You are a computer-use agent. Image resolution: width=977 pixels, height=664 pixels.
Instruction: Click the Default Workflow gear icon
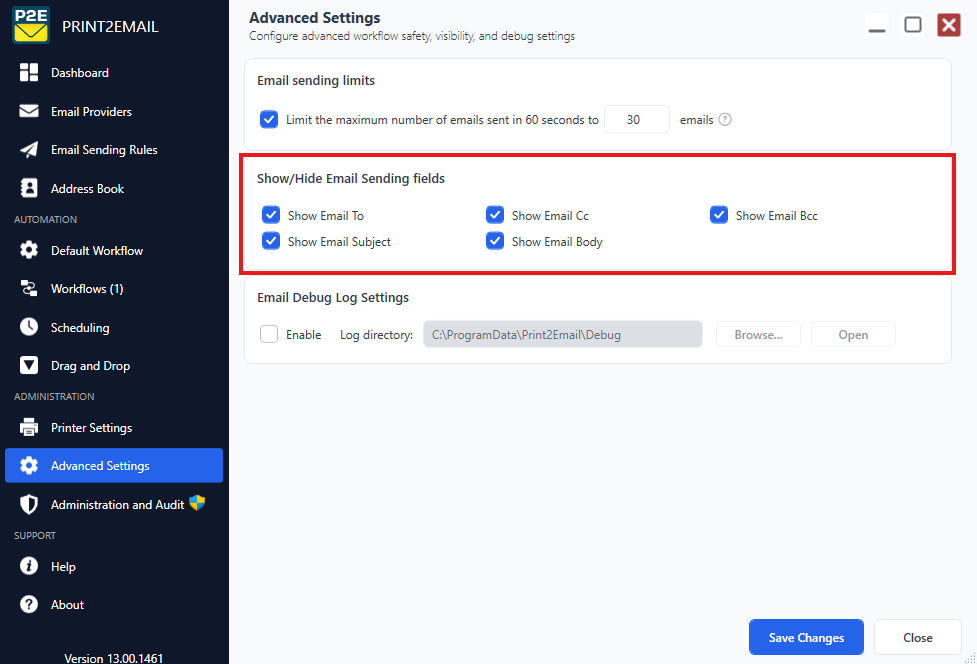click(x=29, y=250)
